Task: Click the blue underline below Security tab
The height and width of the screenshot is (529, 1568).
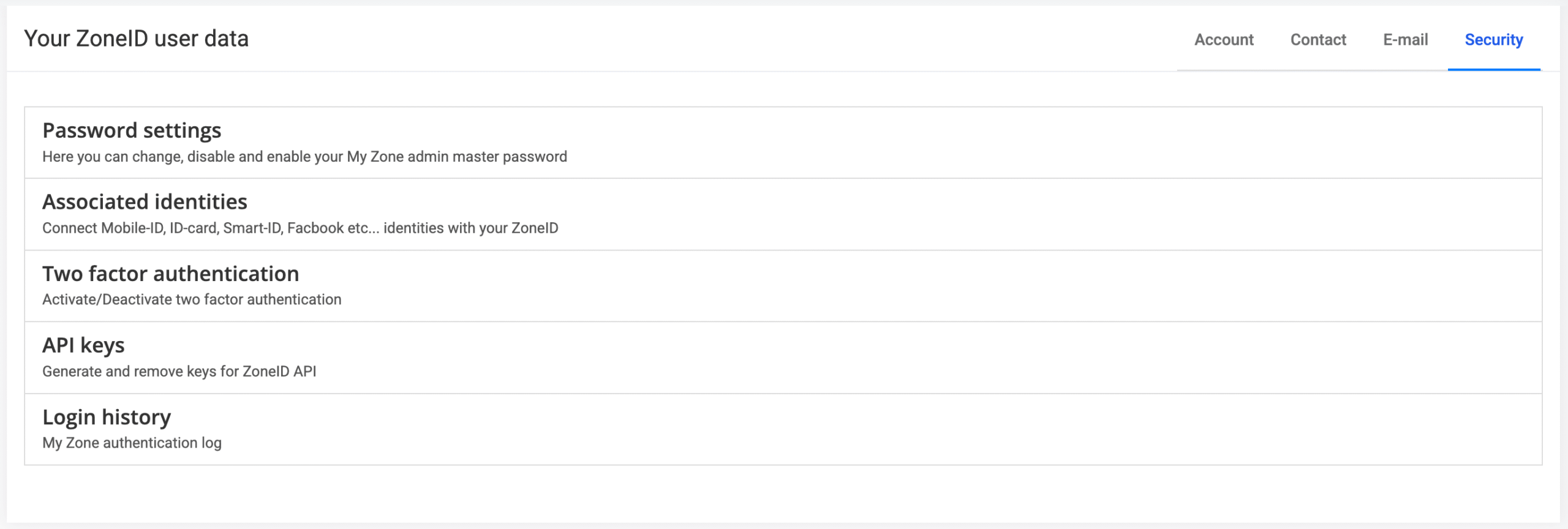Action: point(1493,69)
